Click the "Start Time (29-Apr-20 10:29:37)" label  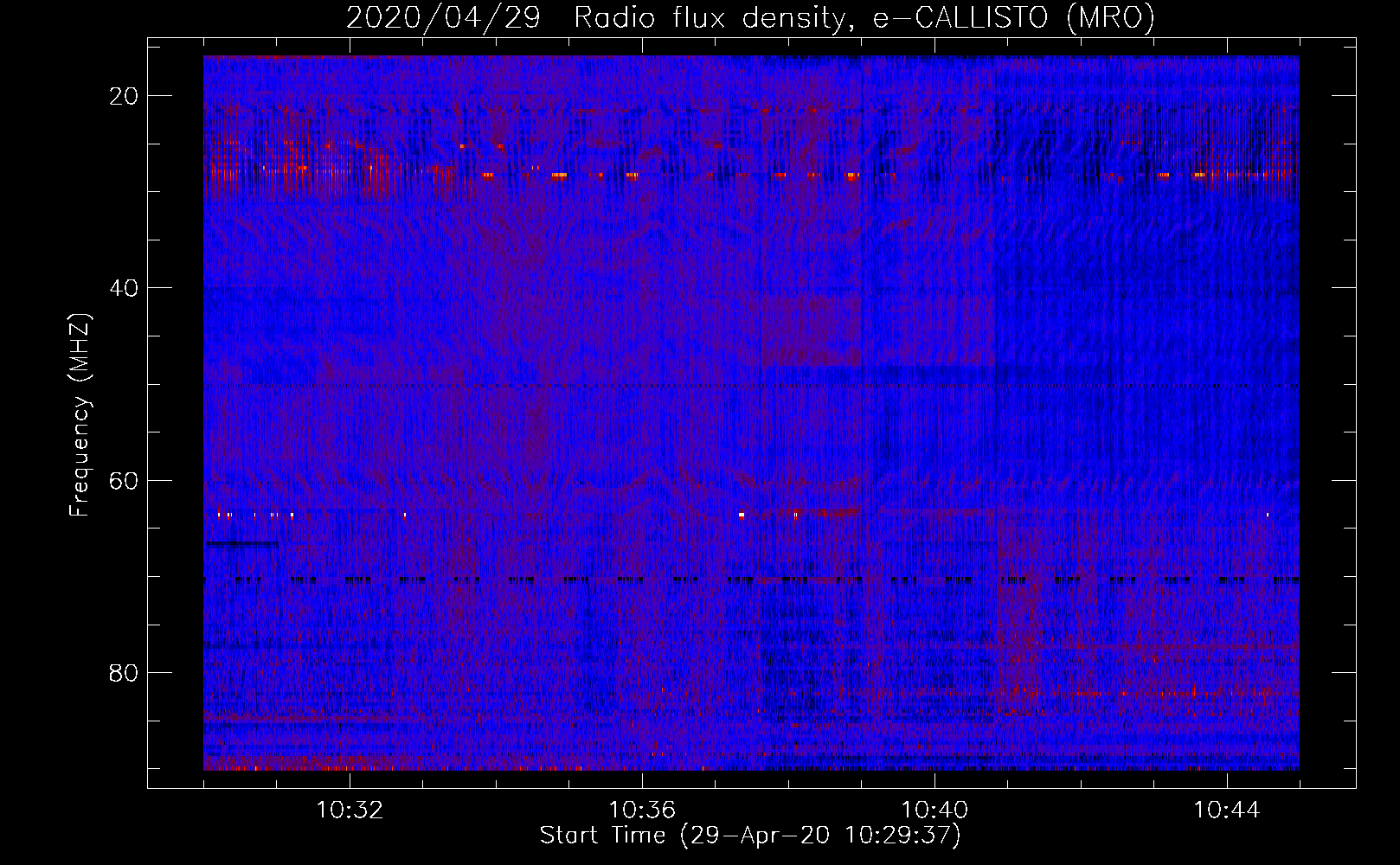[x=750, y=836]
